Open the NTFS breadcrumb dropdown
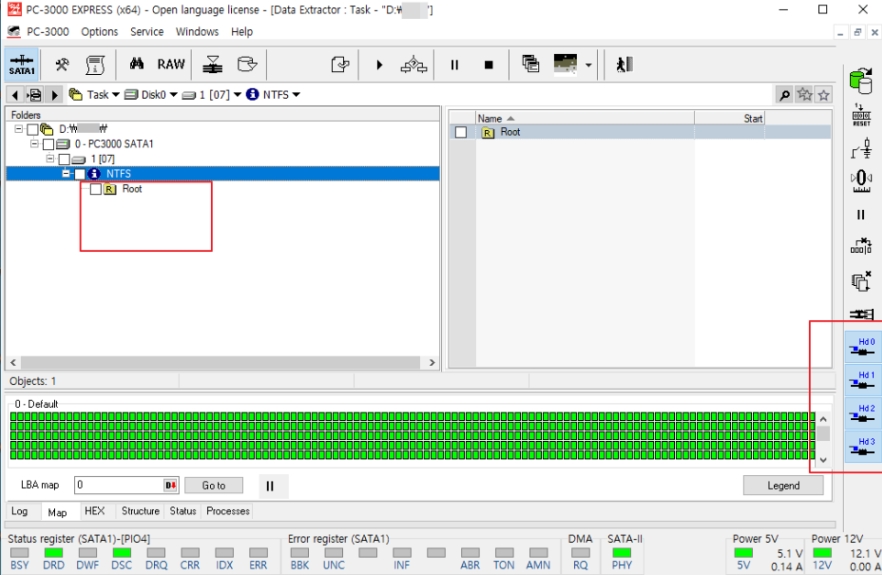 (296, 95)
